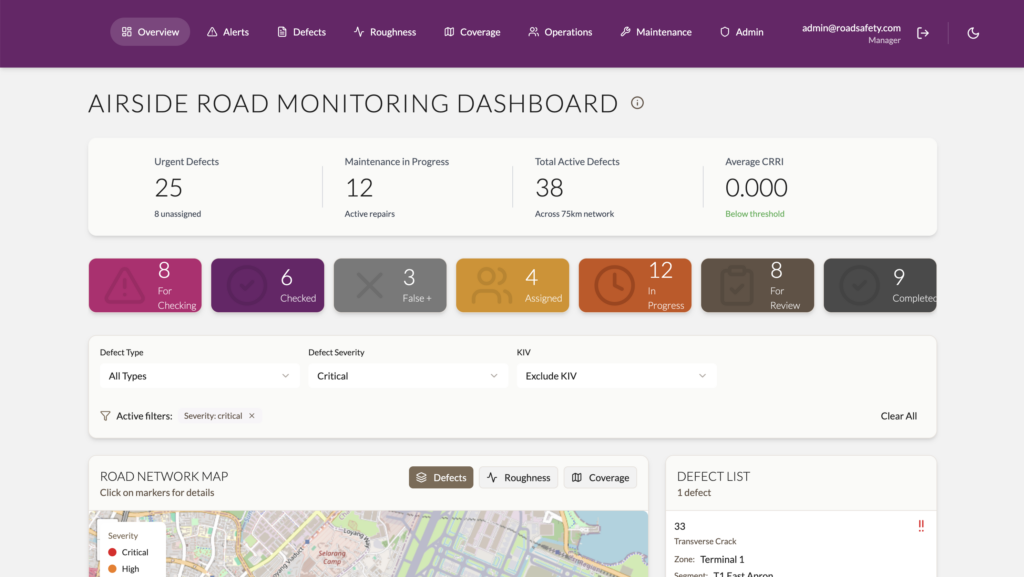Image resolution: width=1024 pixels, height=577 pixels.
Task: Click the Completed status tile
Action: point(880,285)
